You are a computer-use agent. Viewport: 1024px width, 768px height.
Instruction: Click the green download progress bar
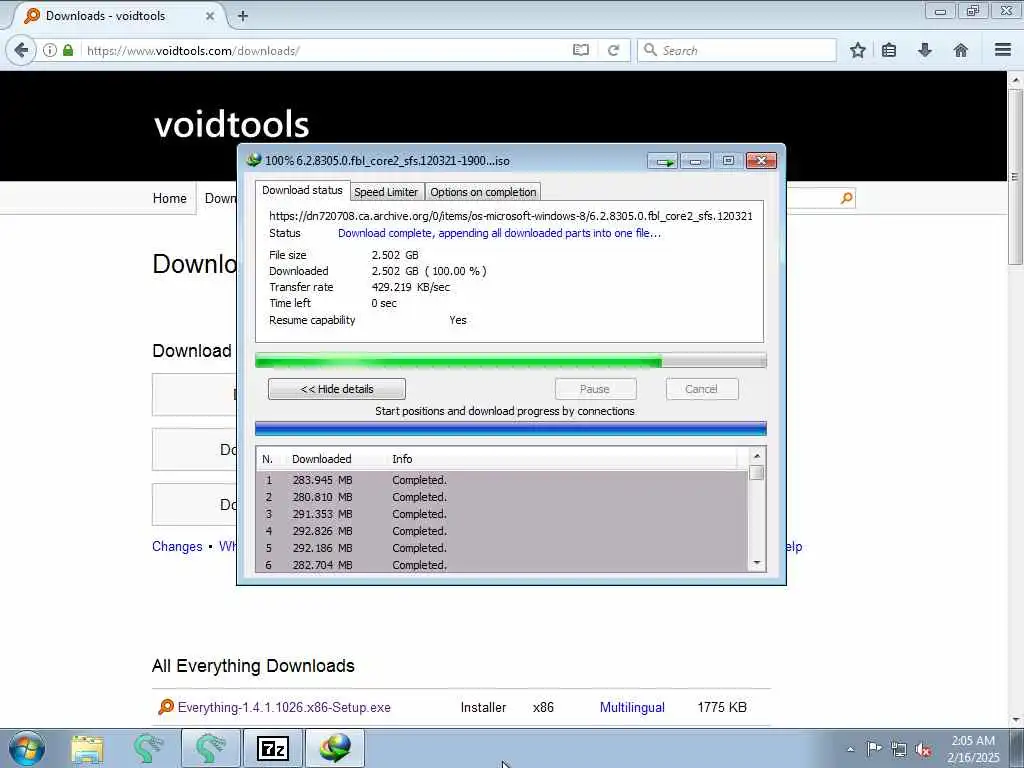510,360
